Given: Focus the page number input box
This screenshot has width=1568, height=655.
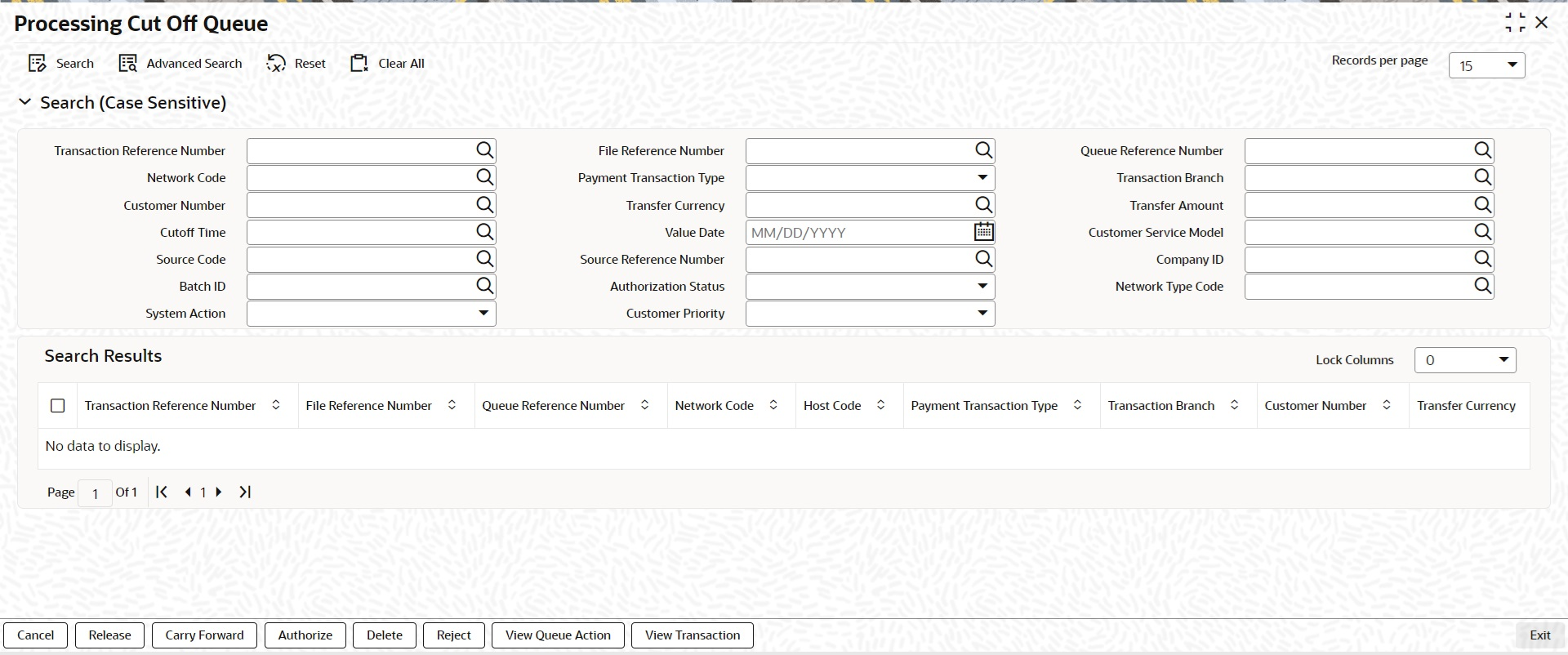Looking at the screenshot, I should tap(95, 492).
